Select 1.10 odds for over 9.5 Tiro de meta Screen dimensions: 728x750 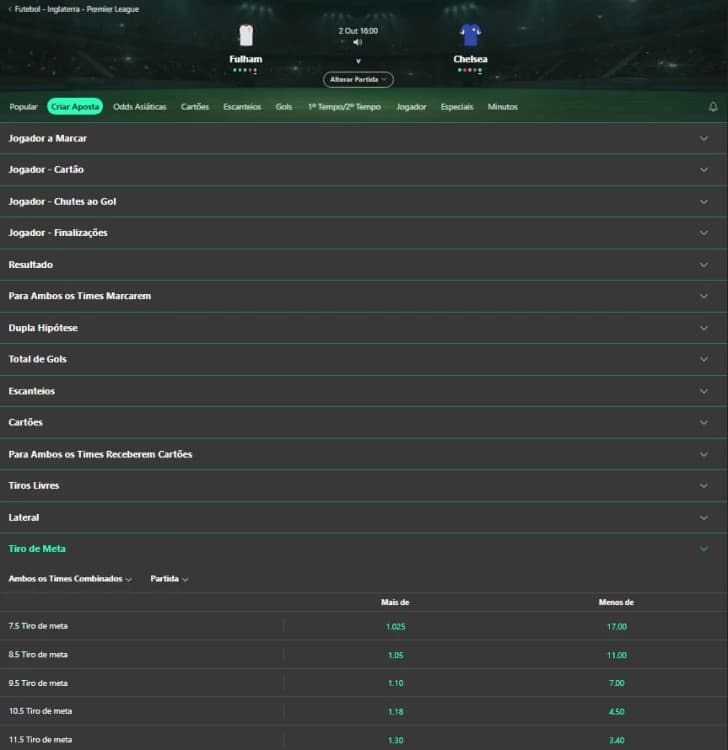click(x=396, y=683)
